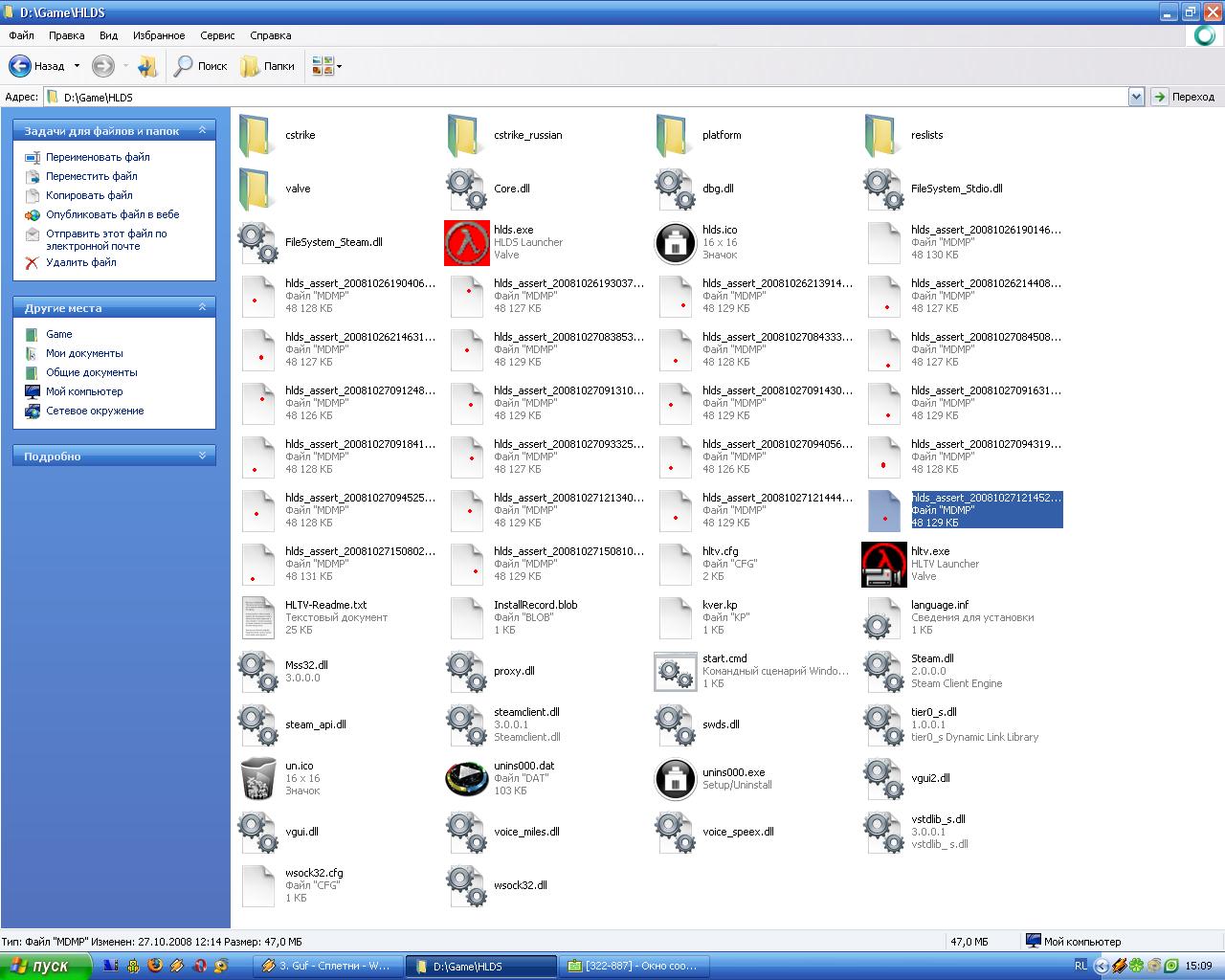1225x980 pixels.
Task: Select hlds_assert_20081027150802 dump file name
Action: pyautogui.click(x=360, y=551)
